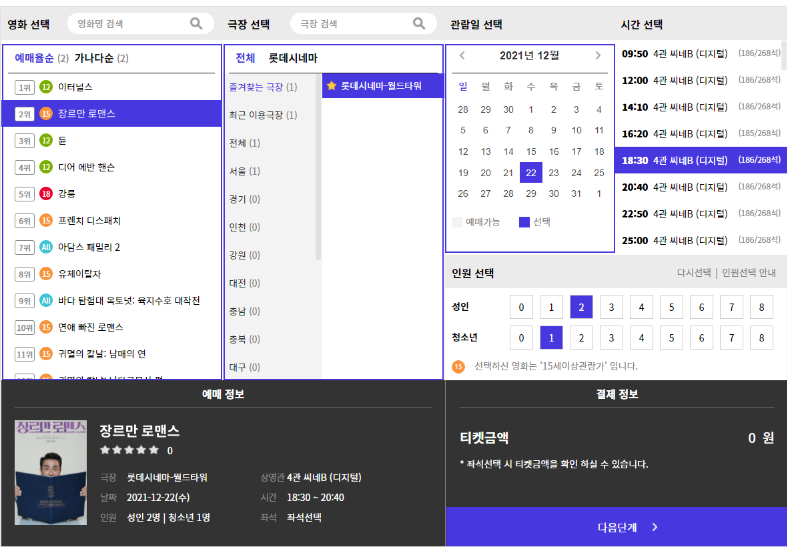791x550 pixels.
Task: Click the 15 rating badge for 프렌치 디스패치
Action: pyautogui.click(x=46, y=221)
